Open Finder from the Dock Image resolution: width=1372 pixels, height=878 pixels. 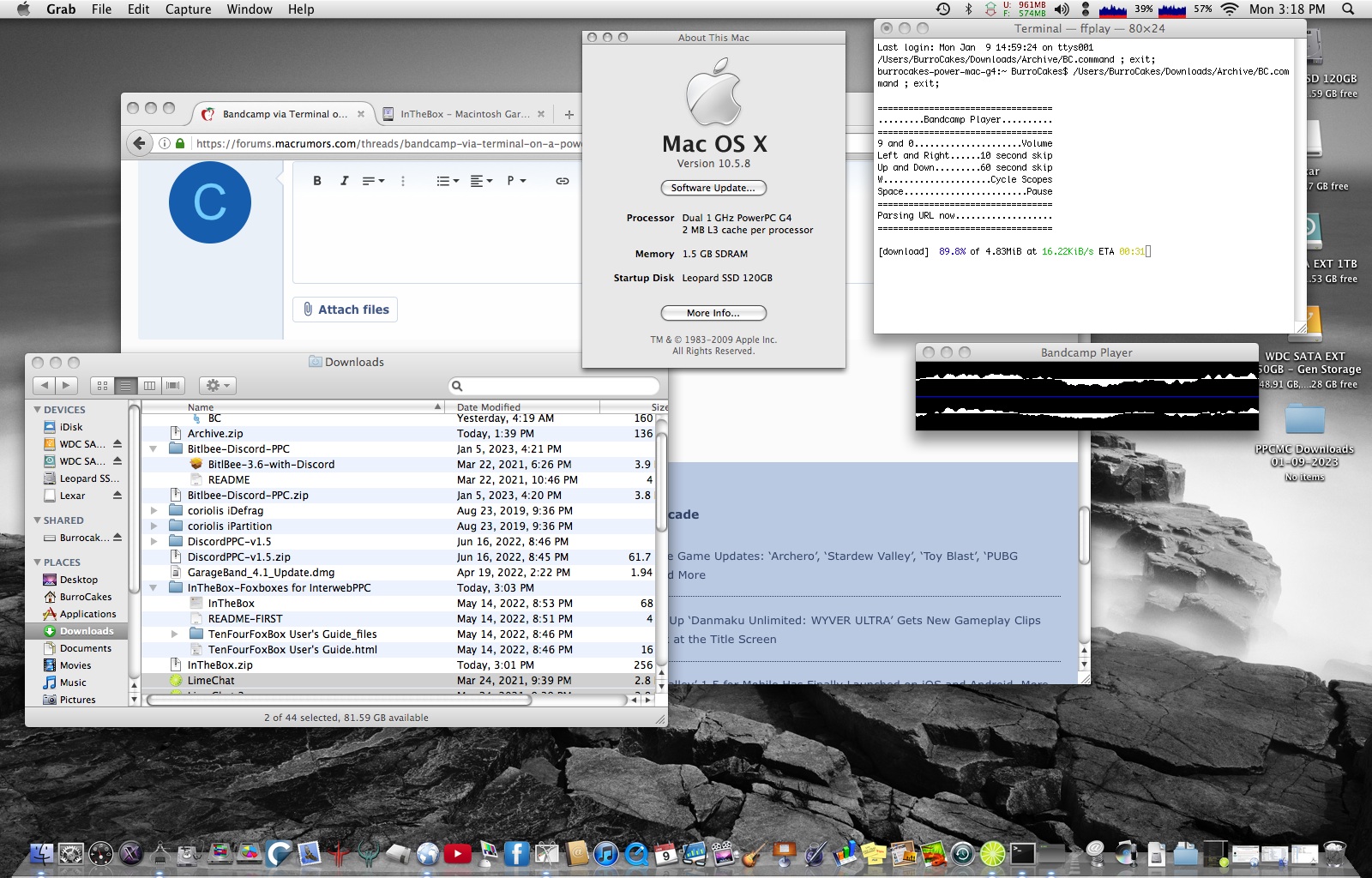41,853
